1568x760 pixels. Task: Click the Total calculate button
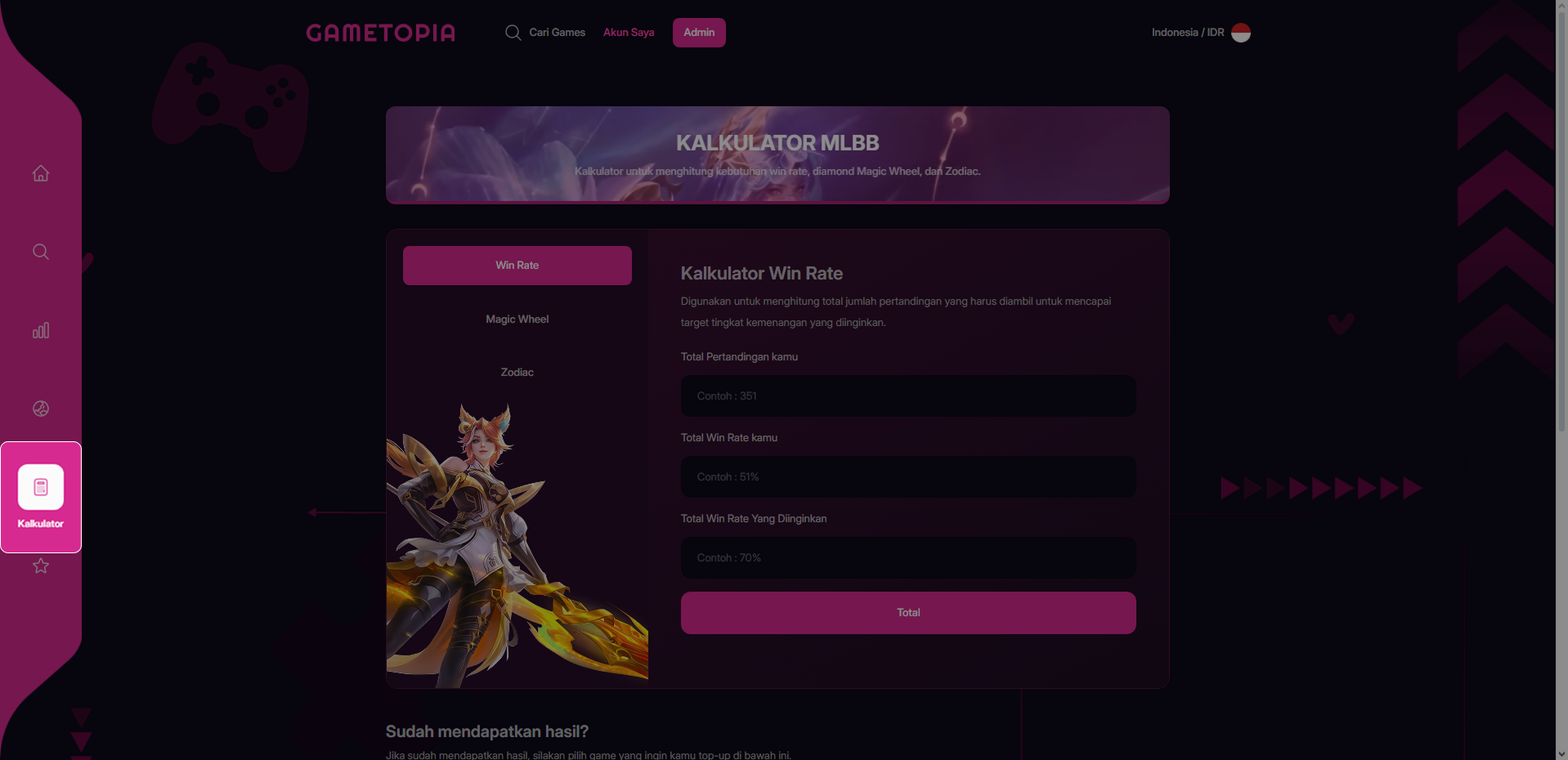click(x=908, y=613)
